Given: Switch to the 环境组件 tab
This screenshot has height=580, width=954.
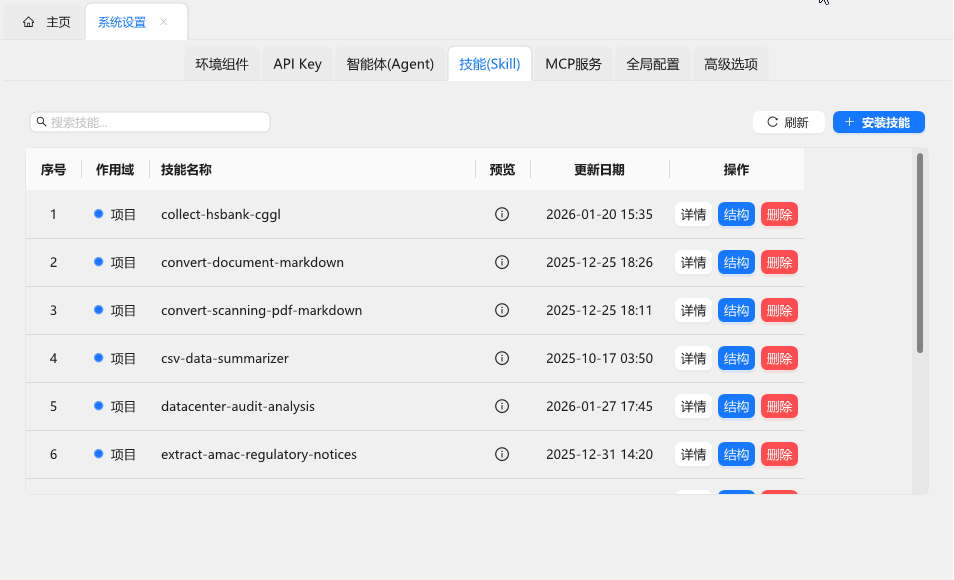Looking at the screenshot, I should pos(222,64).
